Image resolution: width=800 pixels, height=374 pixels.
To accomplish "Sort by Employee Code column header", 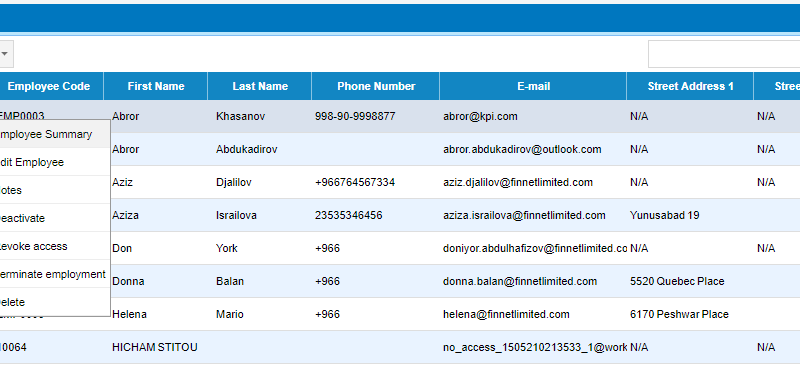I will (51, 86).
